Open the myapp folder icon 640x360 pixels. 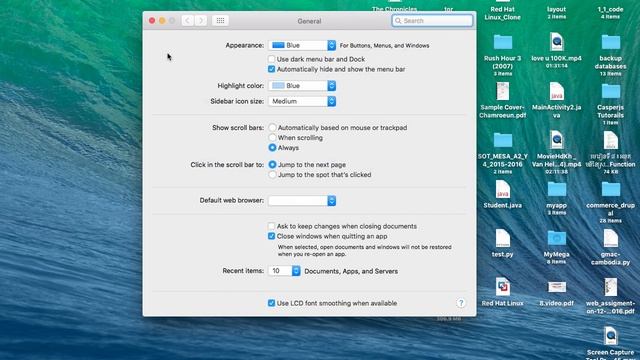click(x=556, y=189)
